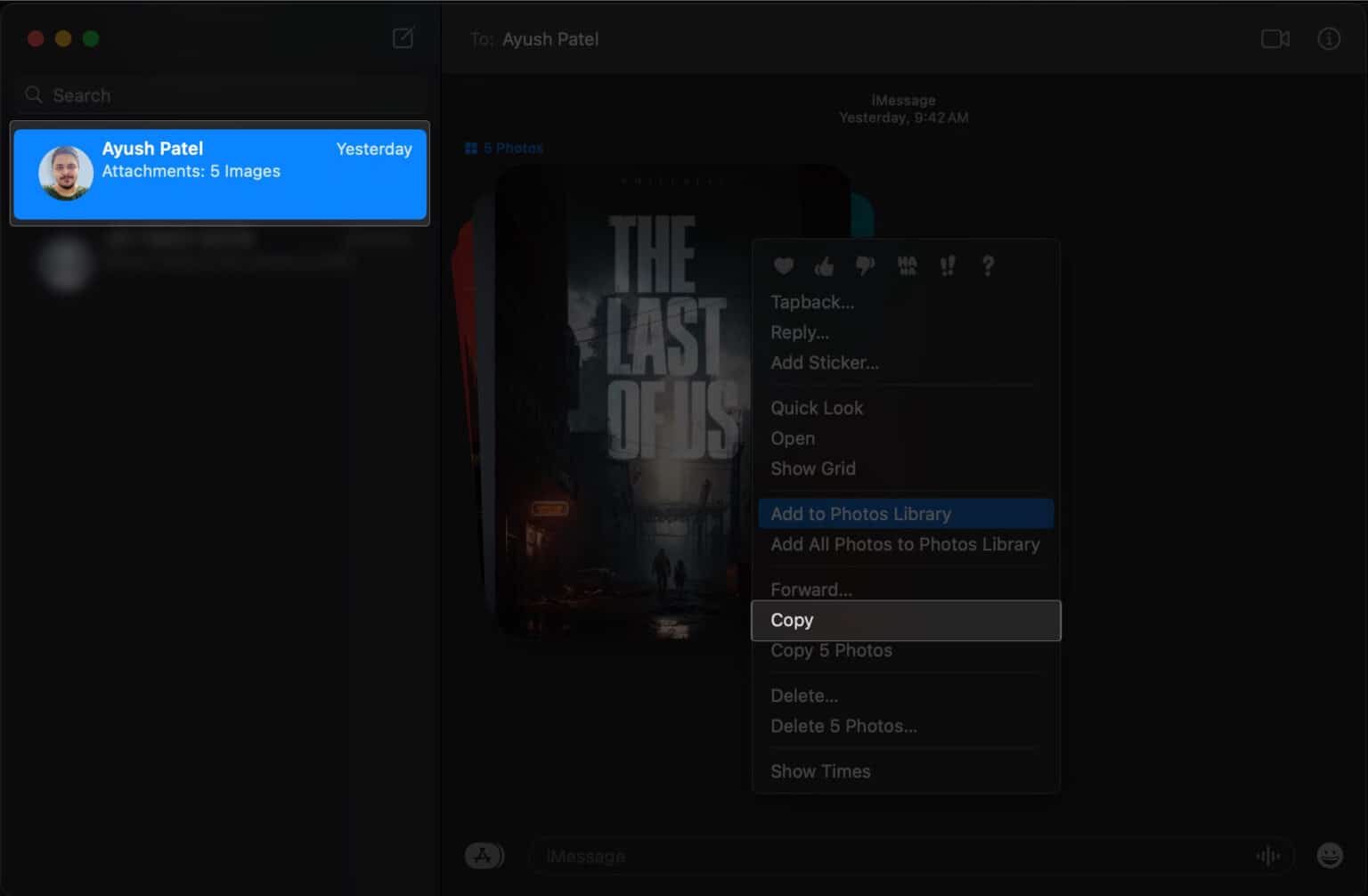
Task: Click Add to Photos Library
Action: [x=860, y=513]
